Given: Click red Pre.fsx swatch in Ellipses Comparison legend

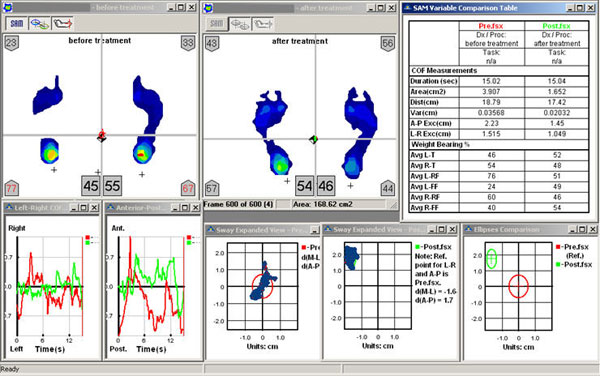Looking at the screenshot, I should (x=558, y=247).
